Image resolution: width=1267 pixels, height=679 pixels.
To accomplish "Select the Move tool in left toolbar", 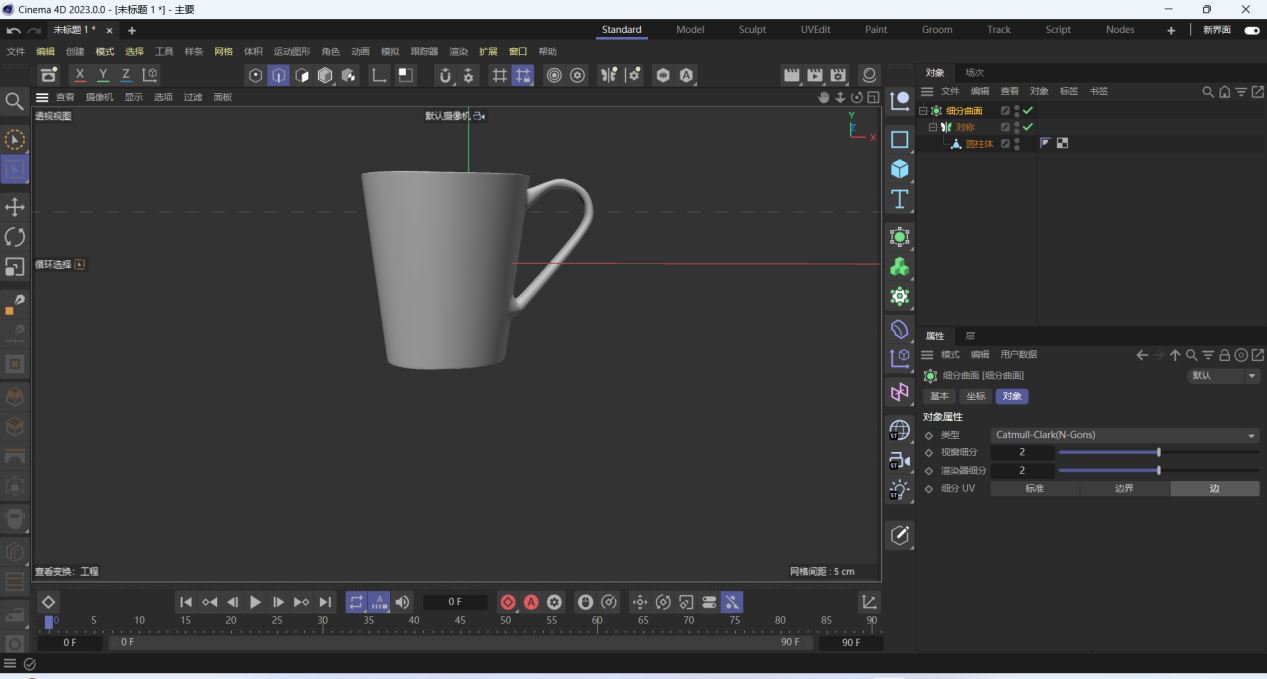I will tap(15, 207).
